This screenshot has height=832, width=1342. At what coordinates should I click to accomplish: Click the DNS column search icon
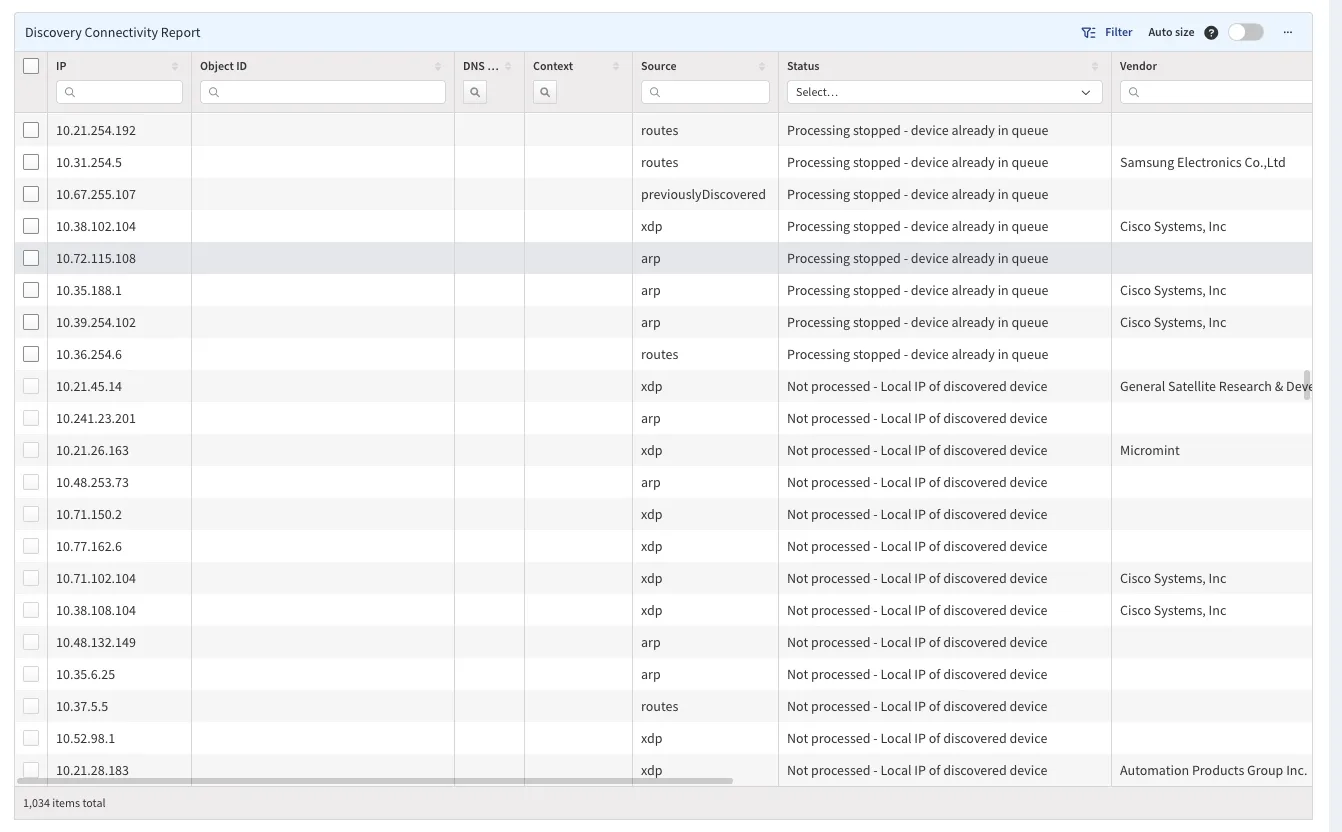pyautogui.click(x=475, y=93)
